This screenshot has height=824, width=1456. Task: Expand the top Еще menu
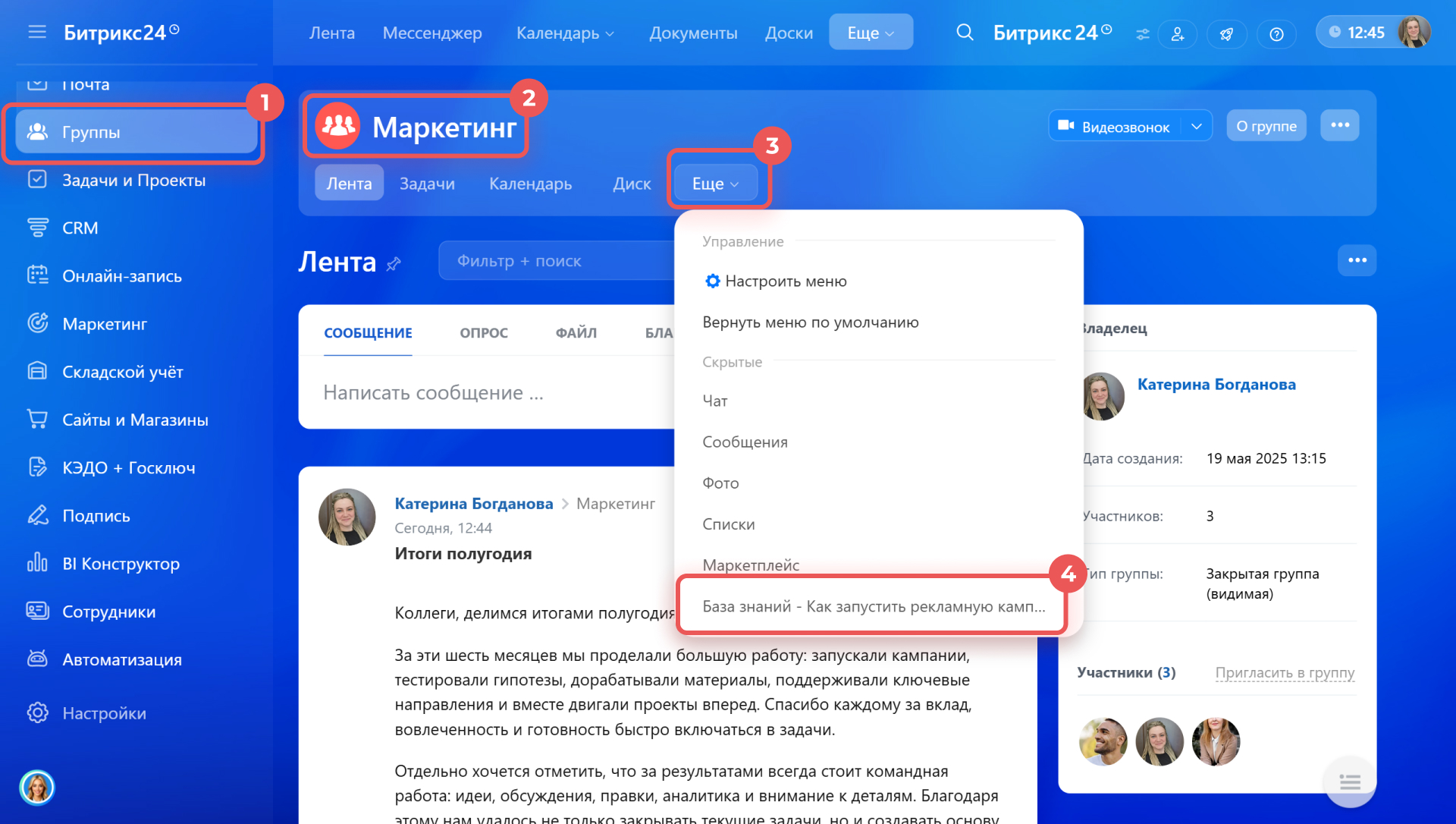(x=870, y=33)
